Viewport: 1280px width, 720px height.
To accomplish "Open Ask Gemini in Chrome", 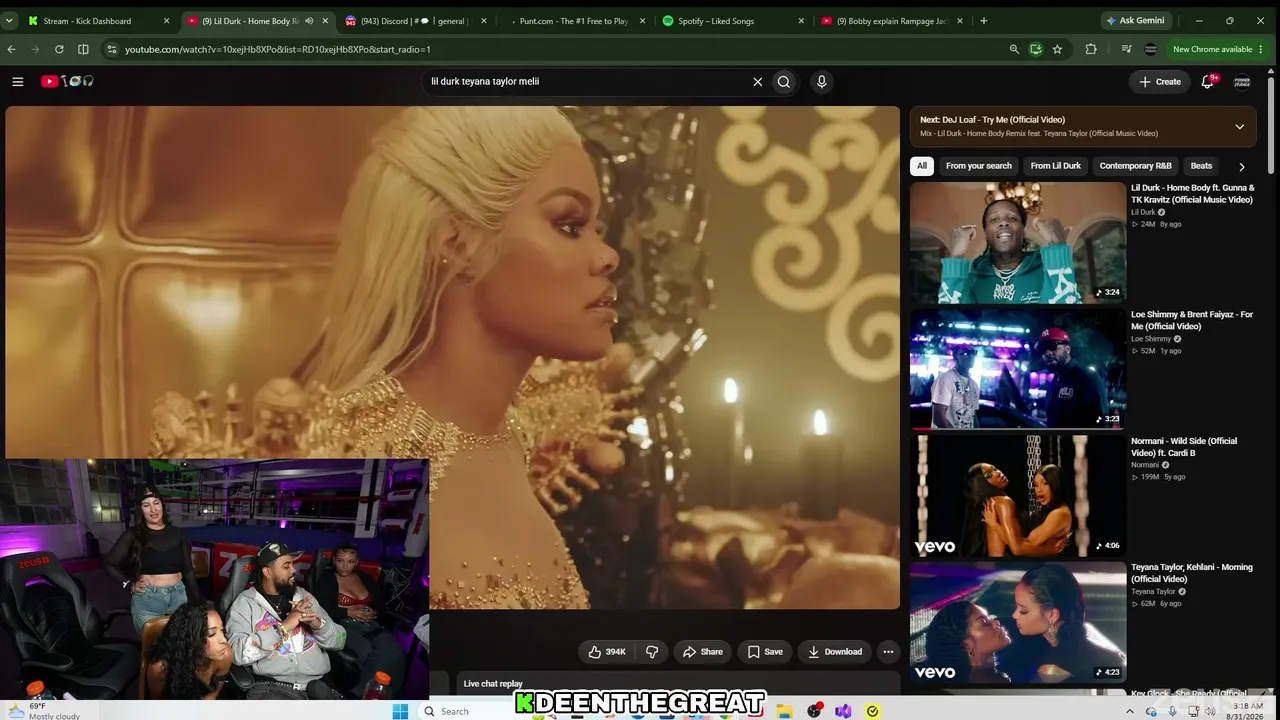I will click(1137, 20).
